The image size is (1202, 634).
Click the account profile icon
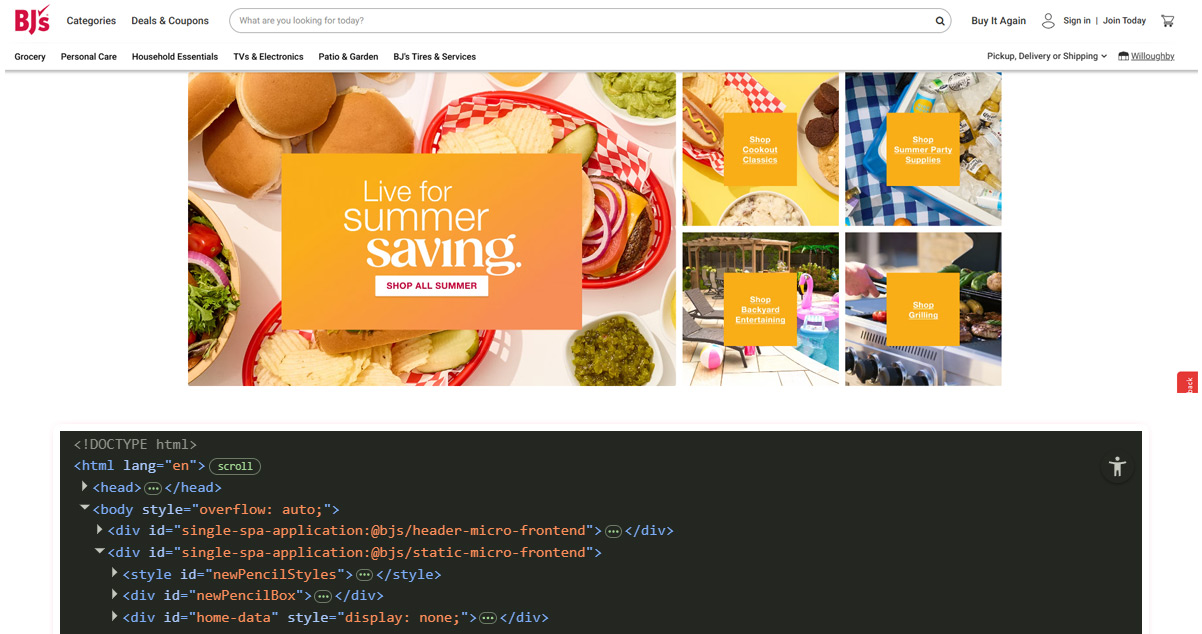coord(1048,21)
